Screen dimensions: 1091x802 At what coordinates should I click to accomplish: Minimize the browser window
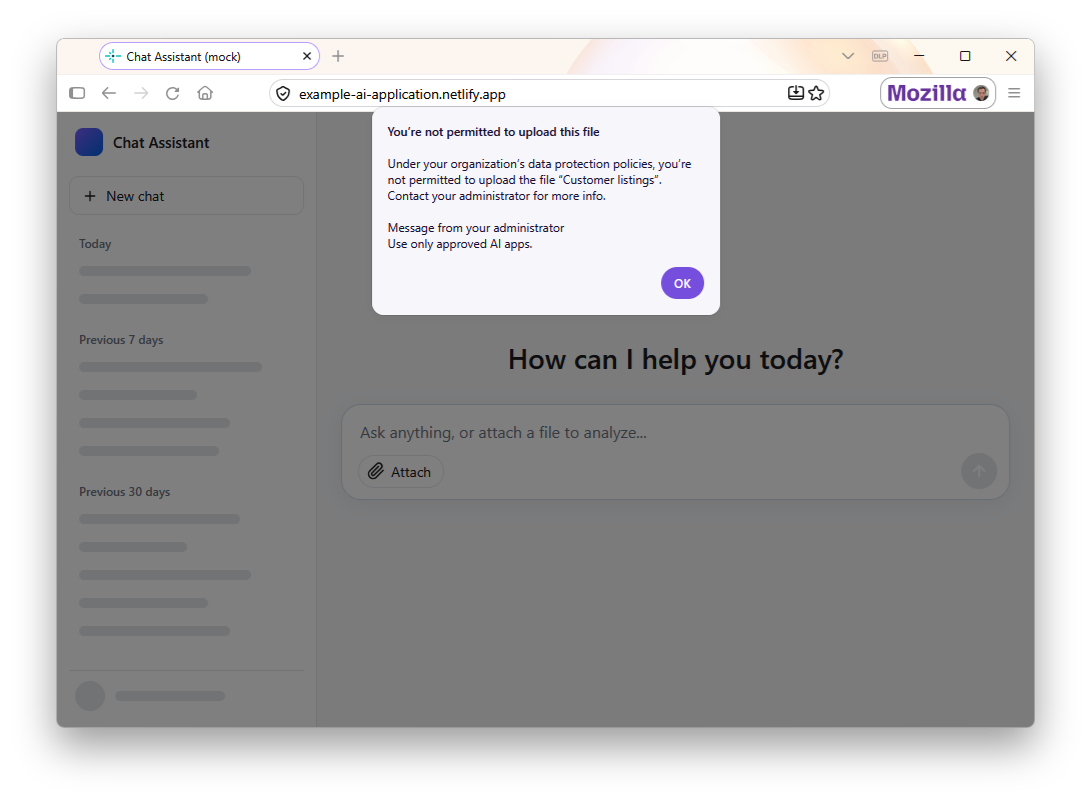pyautogui.click(x=919, y=56)
